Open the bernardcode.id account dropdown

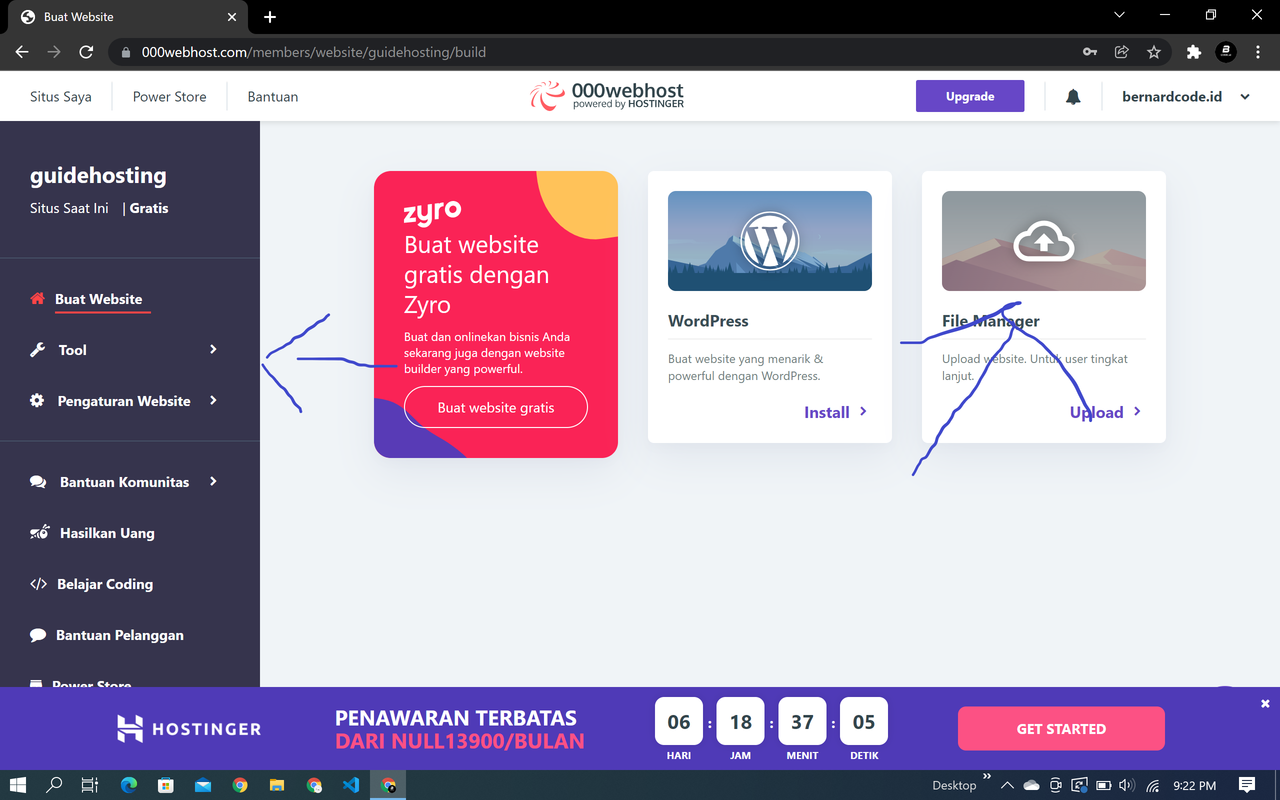[1187, 97]
